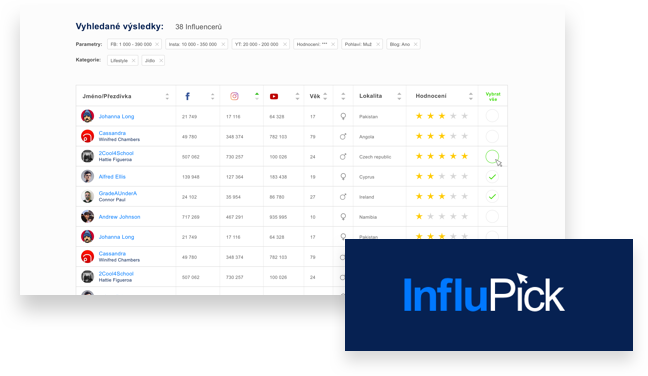Open GradeAUnderA profile link
Image resolution: width=648 pixels, height=376 pixels.
click(x=118, y=193)
